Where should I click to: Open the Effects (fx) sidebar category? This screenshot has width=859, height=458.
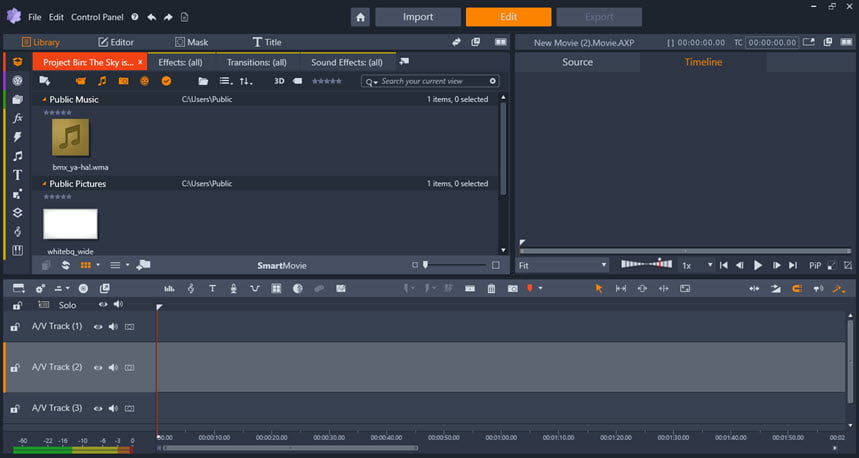pyautogui.click(x=18, y=118)
